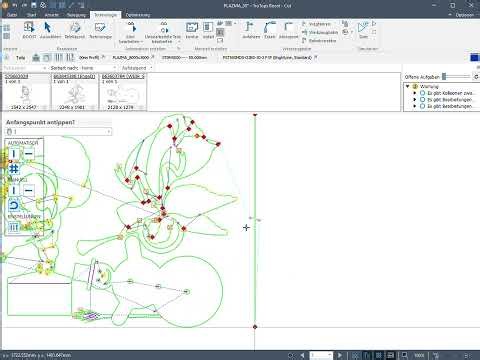Click the rotate arrow tool in floating palette

pos(14,205)
